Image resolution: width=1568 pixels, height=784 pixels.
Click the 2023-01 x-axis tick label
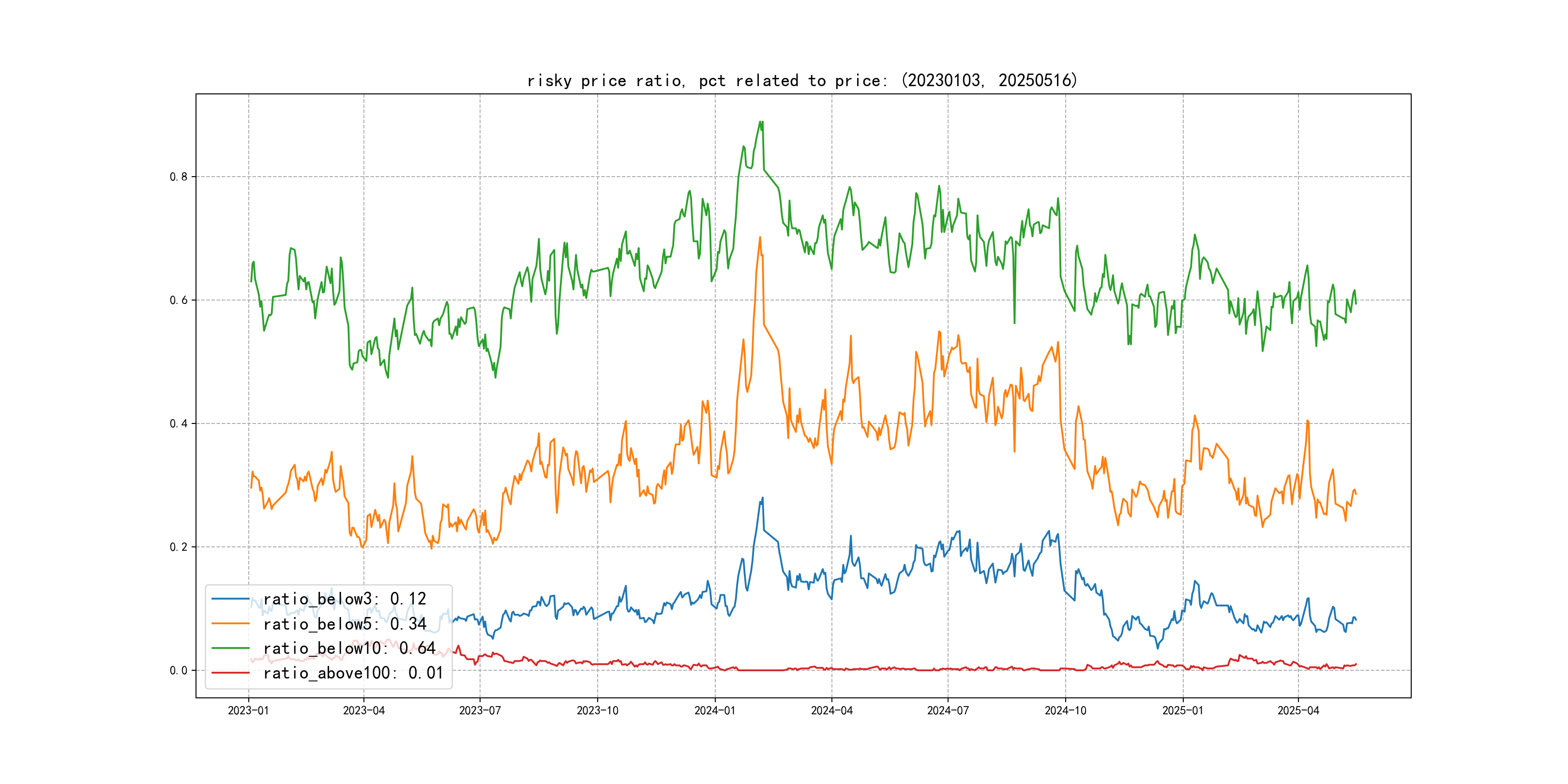pos(248,710)
